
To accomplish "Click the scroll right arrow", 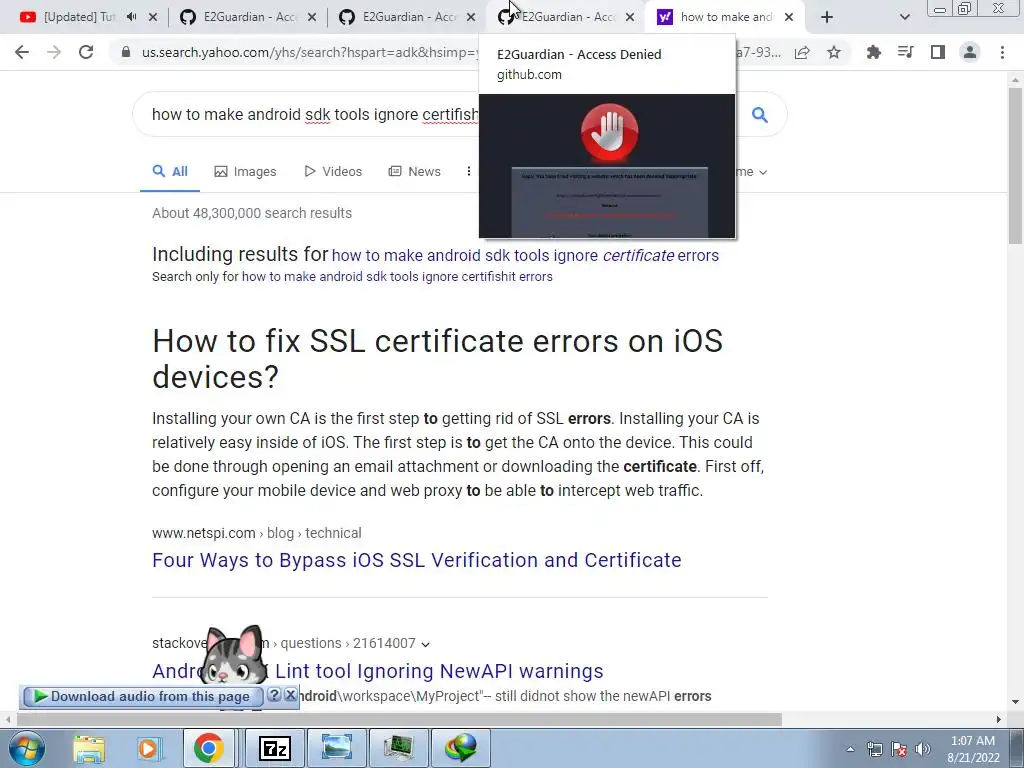I will click(x=999, y=719).
